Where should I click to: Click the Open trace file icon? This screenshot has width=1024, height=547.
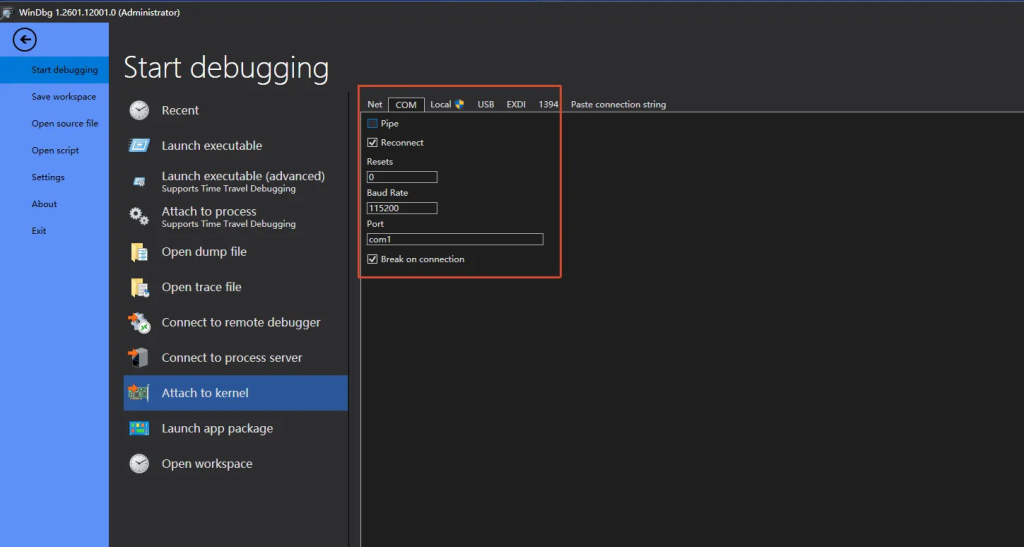tap(140, 287)
